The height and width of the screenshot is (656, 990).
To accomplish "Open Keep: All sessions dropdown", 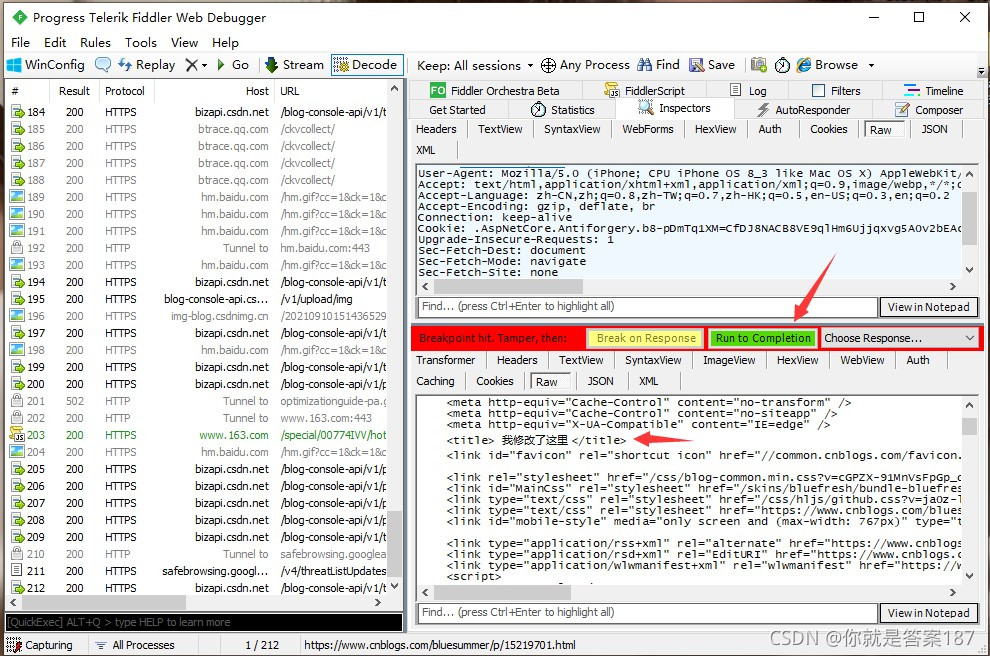I will pos(475,66).
